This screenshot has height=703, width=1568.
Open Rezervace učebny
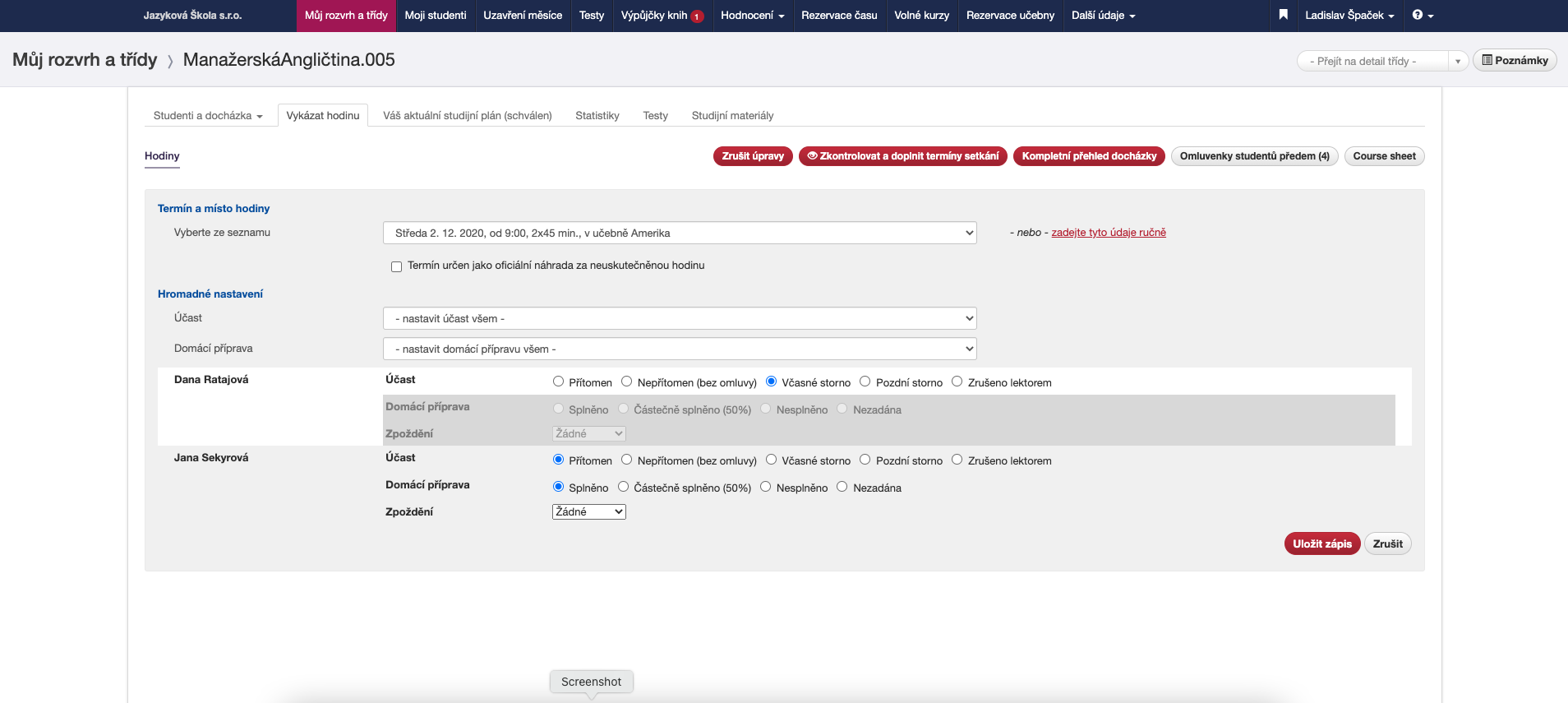point(1010,16)
